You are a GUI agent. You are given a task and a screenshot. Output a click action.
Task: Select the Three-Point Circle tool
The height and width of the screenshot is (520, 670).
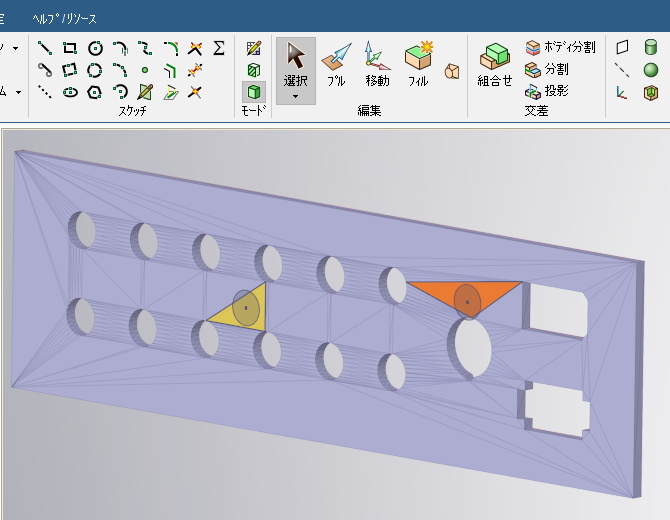pyautogui.click(x=95, y=70)
